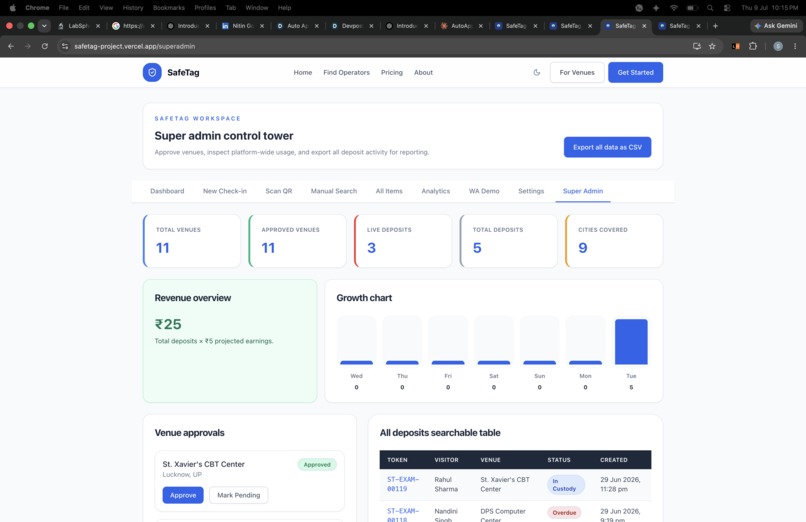Click the Overdue status badge
Image resolution: width=806 pixels, height=522 pixels.
pos(564,513)
